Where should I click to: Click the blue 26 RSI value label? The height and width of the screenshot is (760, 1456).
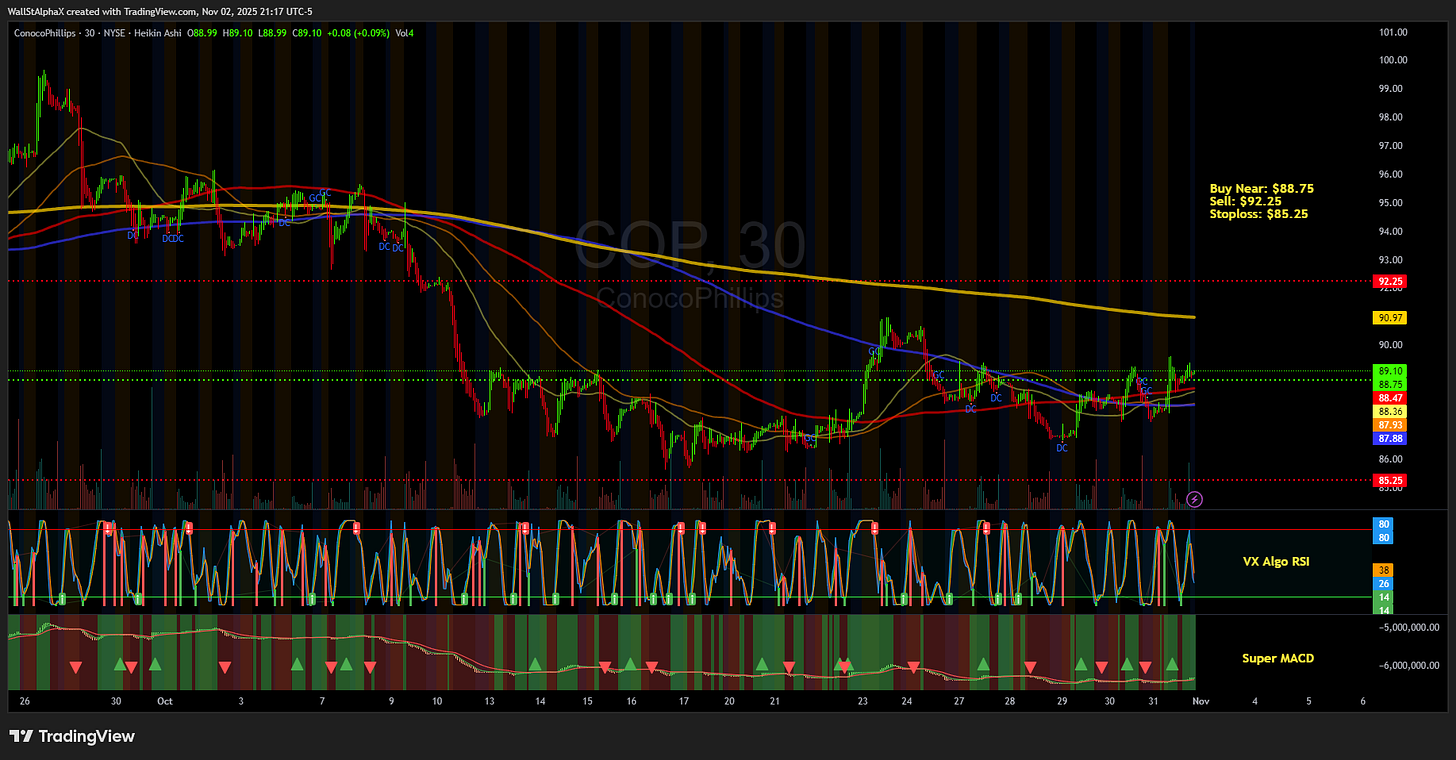(x=1385, y=583)
